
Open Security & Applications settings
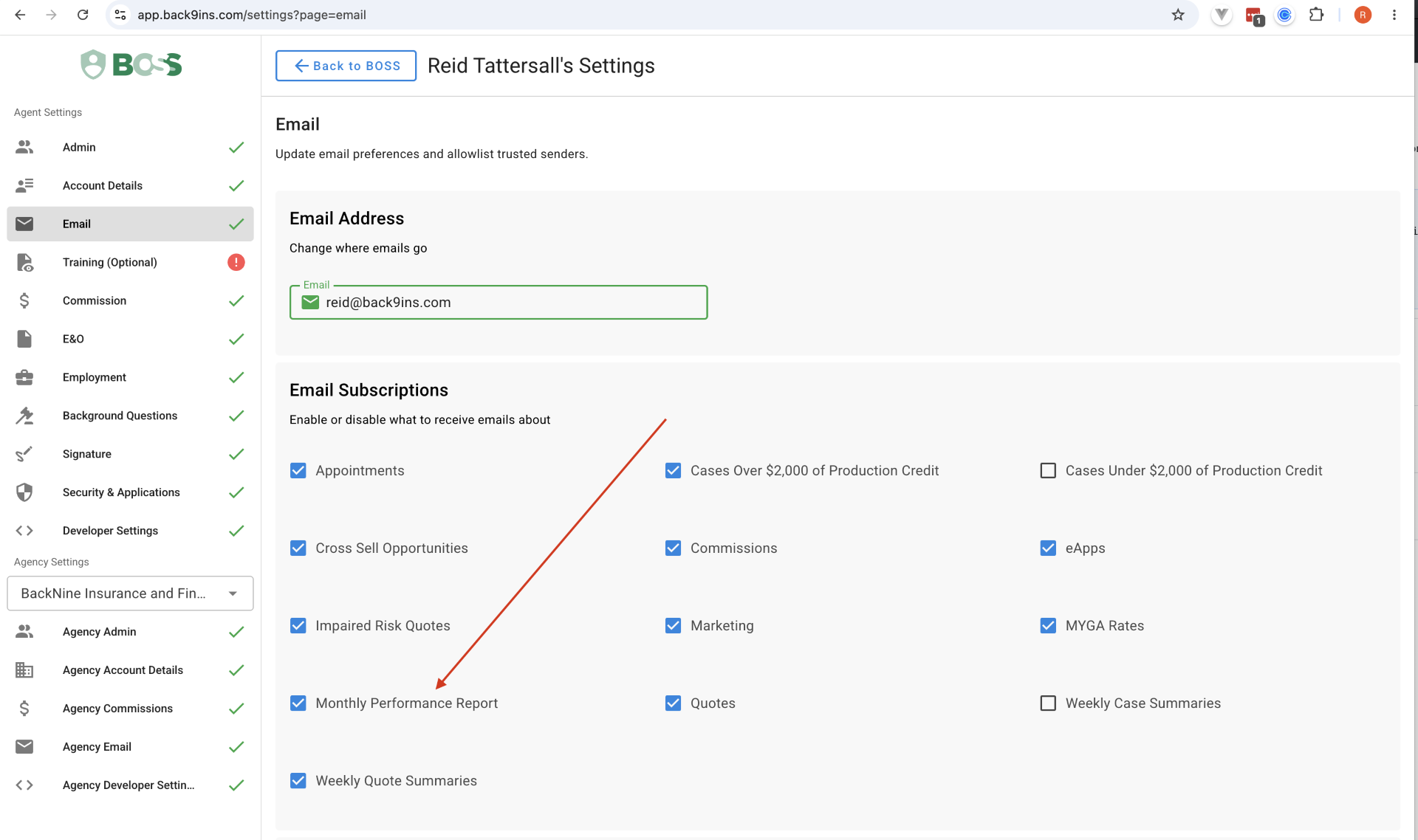click(130, 492)
